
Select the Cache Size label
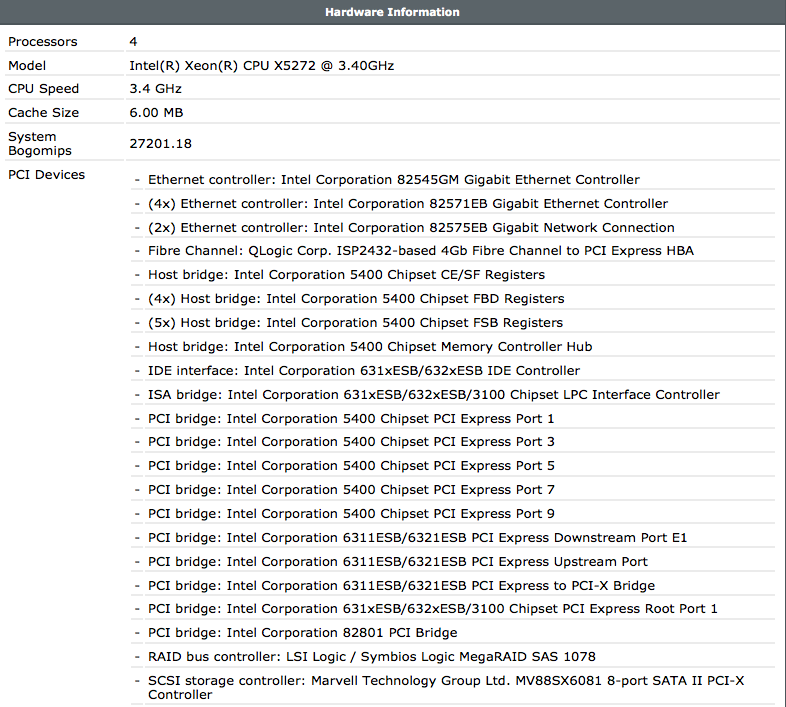pos(44,113)
